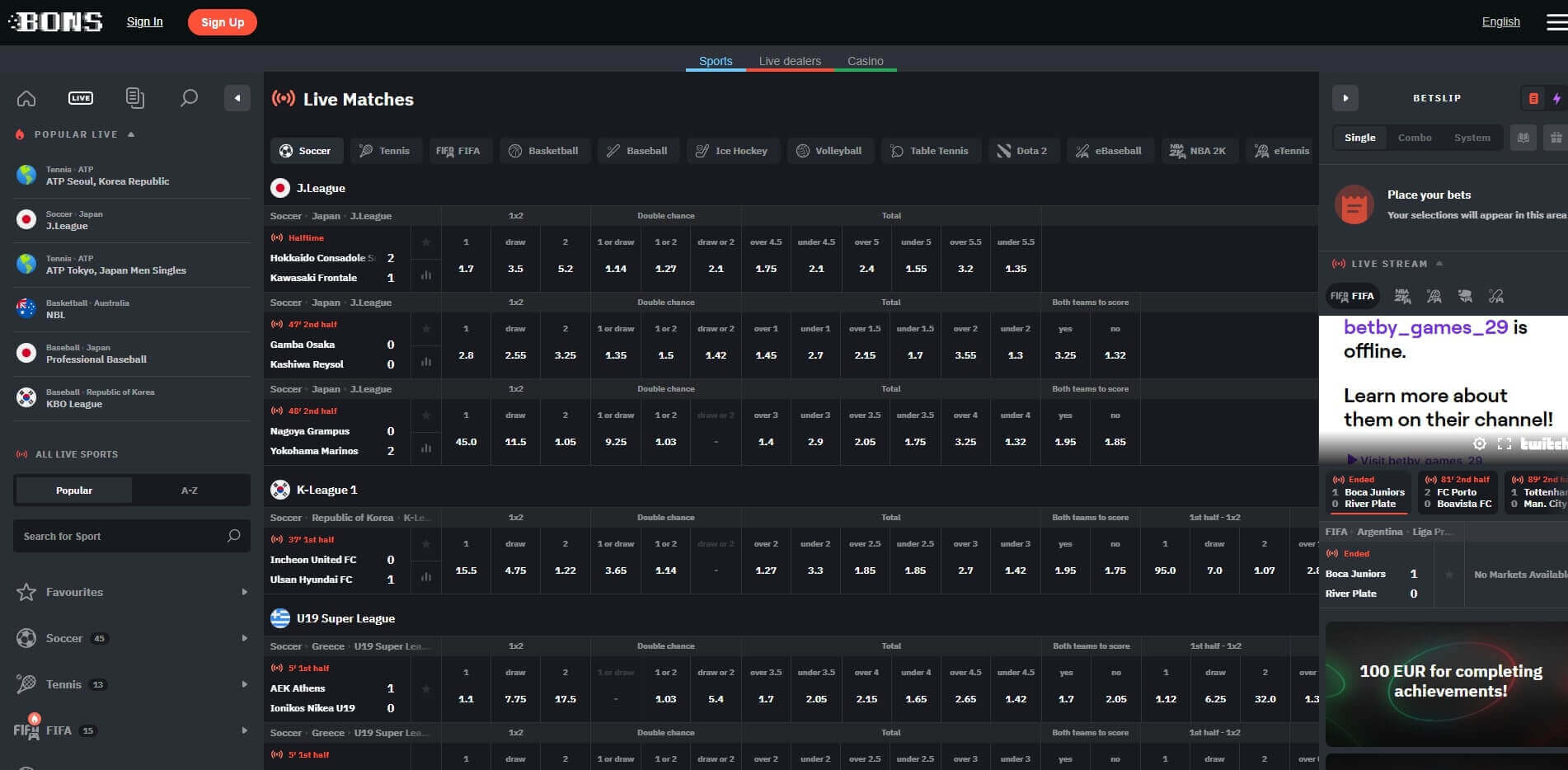The image size is (1568, 770).
Task: Favourite the Hokkaido Consadole match star
Action: pyautogui.click(x=426, y=242)
